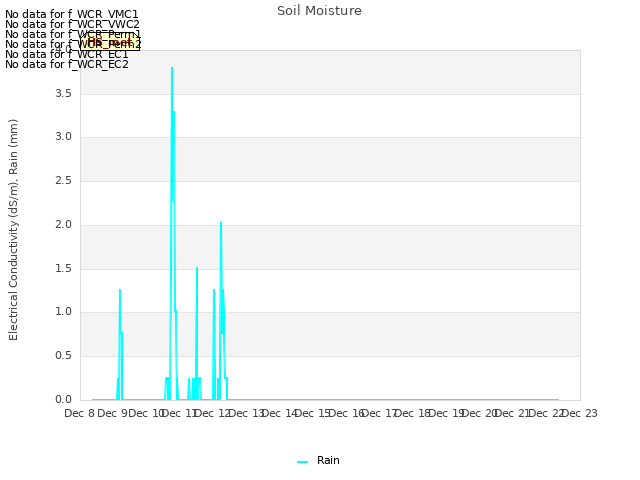Click the 1.0 y-axis tick label
The width and height of the screenshot is (640, 480).
click(x=63, y=312)
